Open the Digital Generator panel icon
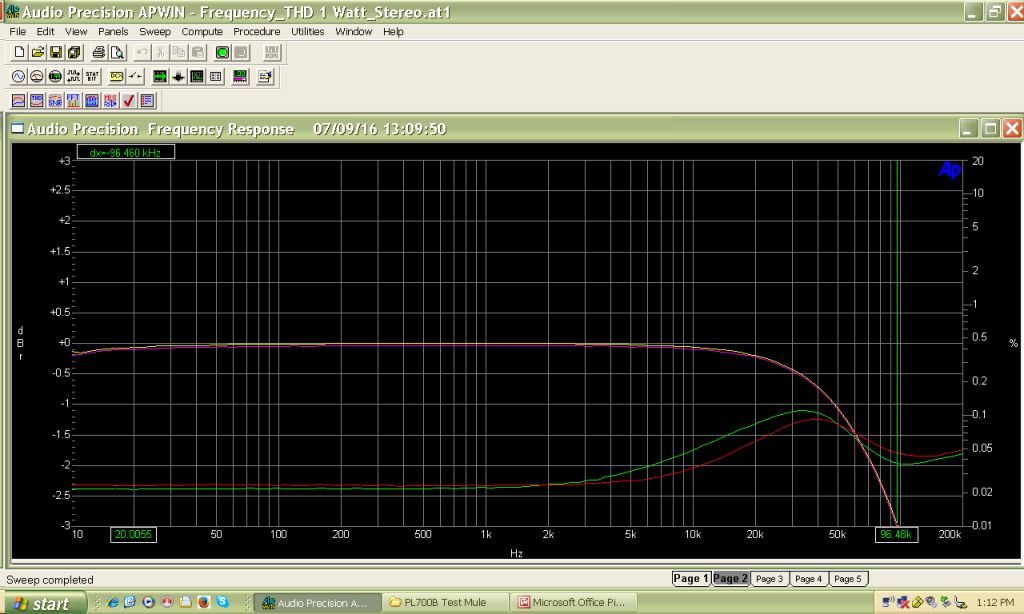This screenshot has width=1024, height=614. (x=73, y=76)
